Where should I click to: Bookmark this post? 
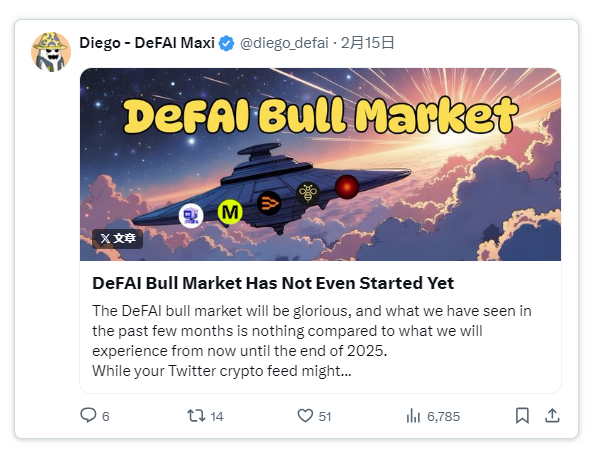[x=522, y=415]
